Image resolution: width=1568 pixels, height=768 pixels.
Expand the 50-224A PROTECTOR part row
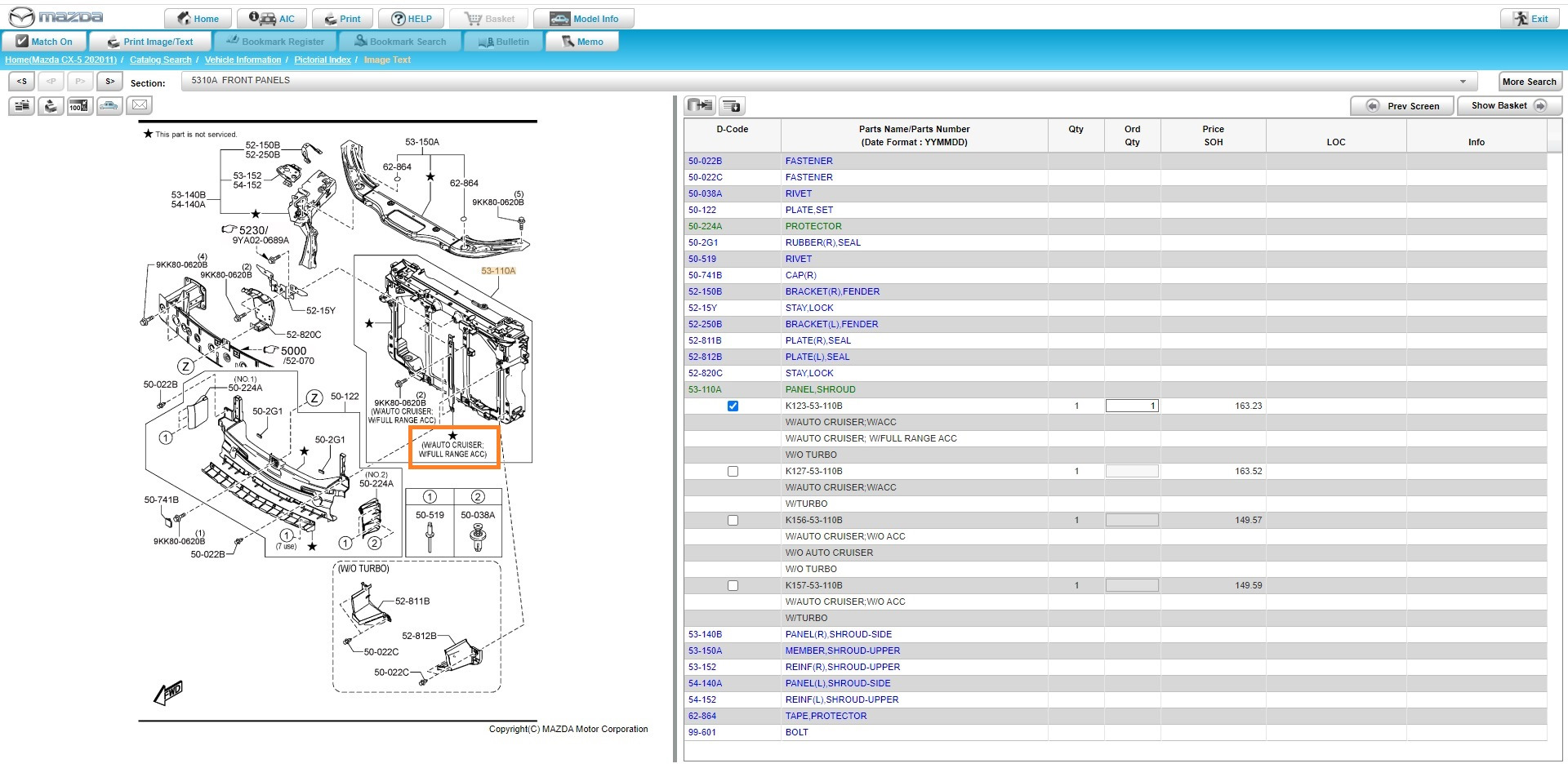tap(705, 226)
